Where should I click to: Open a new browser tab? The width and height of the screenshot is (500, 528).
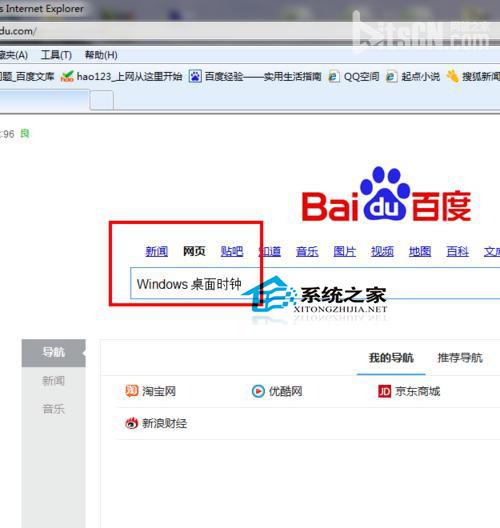[x=102, y=100]
